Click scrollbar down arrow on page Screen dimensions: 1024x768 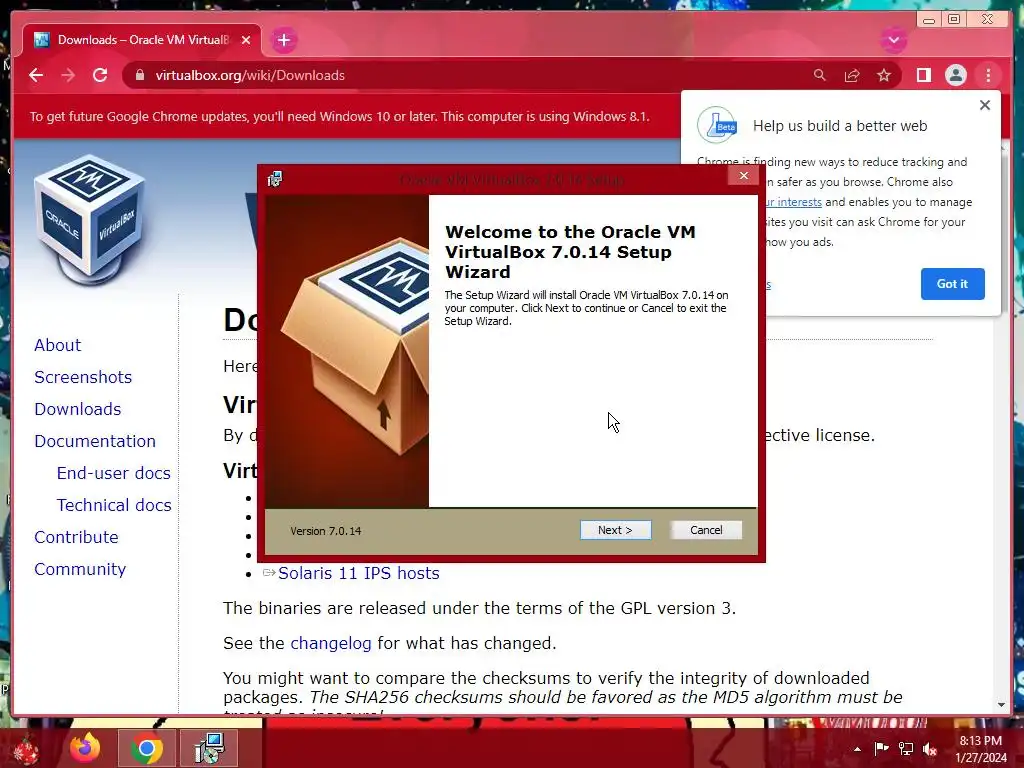click(x=1001, y=705)
